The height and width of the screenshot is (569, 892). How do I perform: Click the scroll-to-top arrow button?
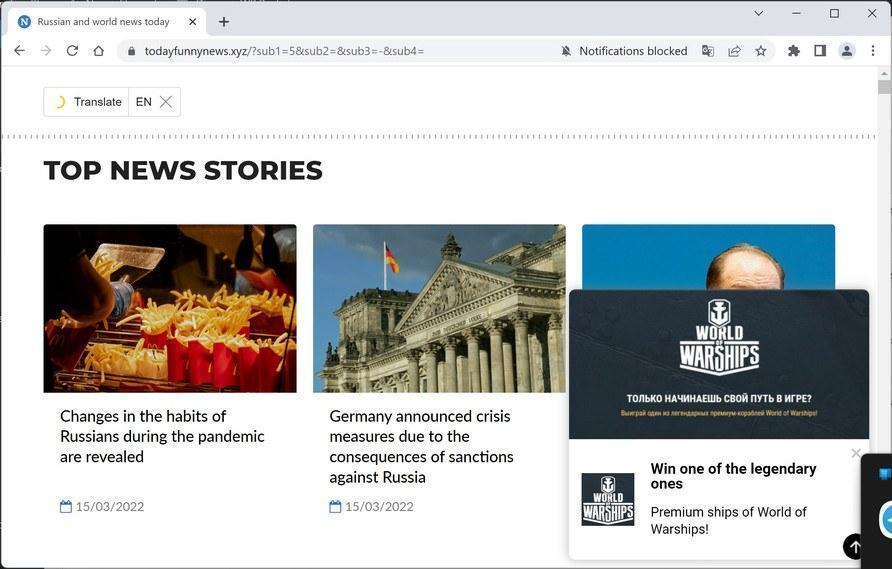(854, 546)
